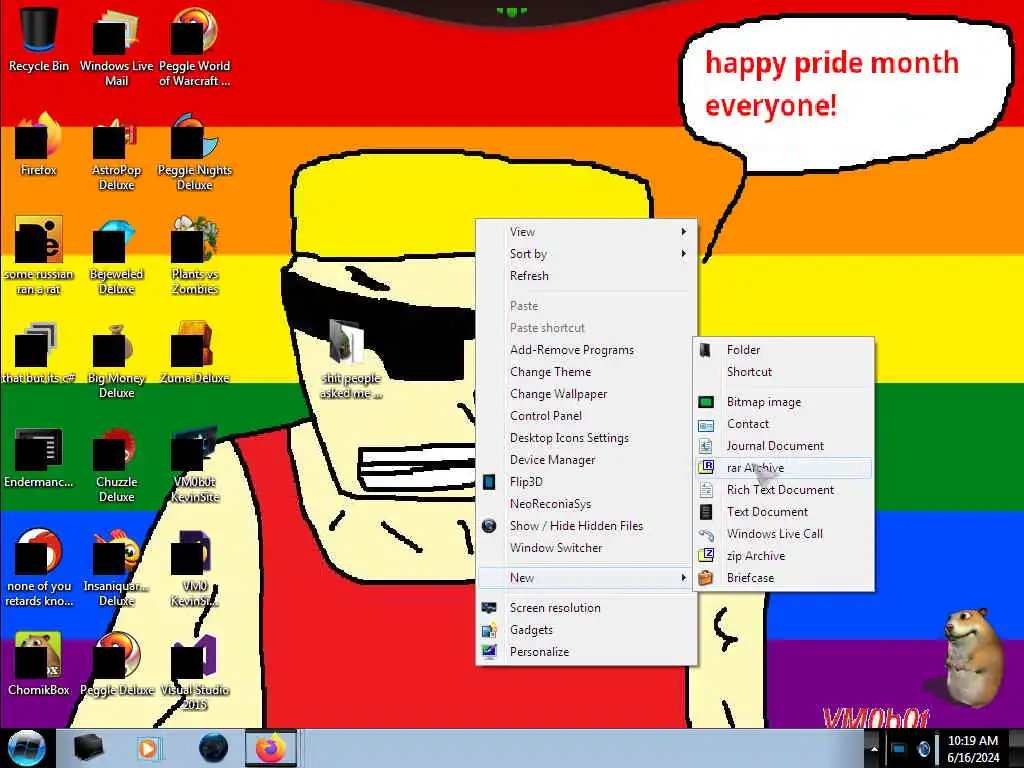Choose Windows Live Call entry
1024x768 pixels.
coord(784,534)
